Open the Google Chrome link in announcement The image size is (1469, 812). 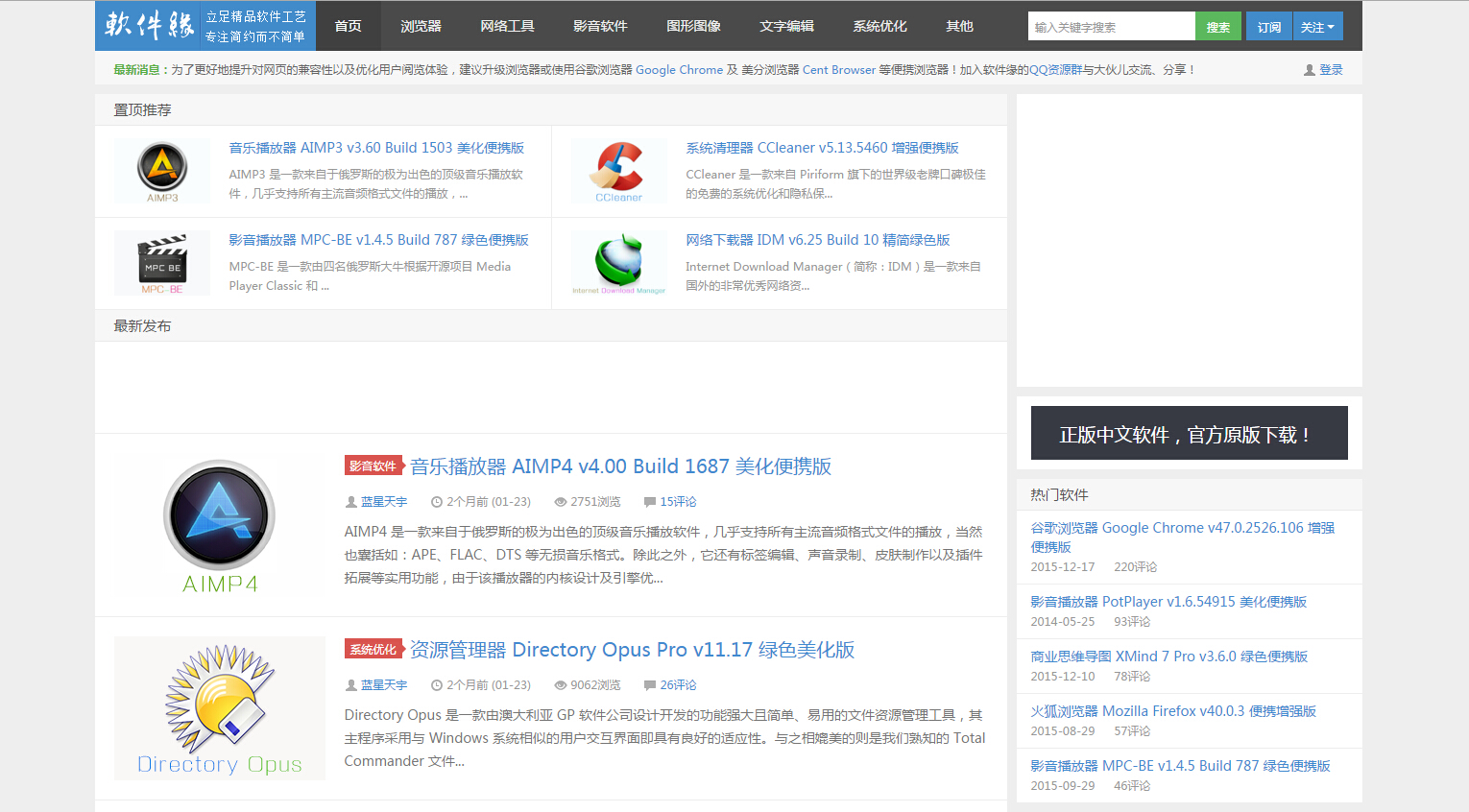coord(679,70)
